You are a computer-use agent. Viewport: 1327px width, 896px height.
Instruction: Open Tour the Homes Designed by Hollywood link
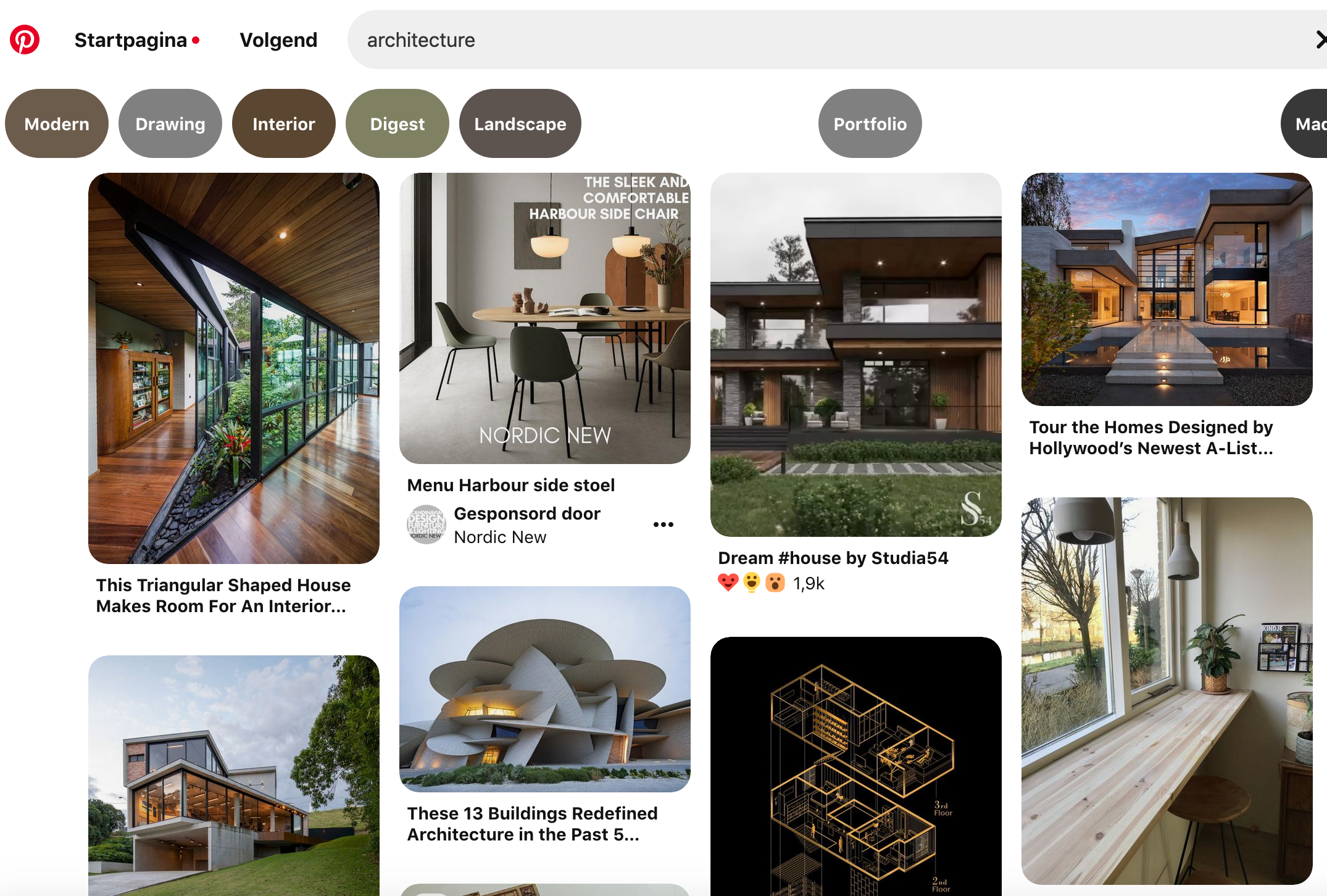pyautogui.click(x=1151, y=438)
